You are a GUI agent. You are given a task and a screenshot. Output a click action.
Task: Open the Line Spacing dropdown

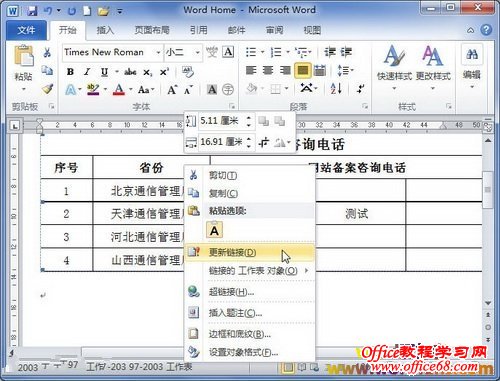(345, 70)
